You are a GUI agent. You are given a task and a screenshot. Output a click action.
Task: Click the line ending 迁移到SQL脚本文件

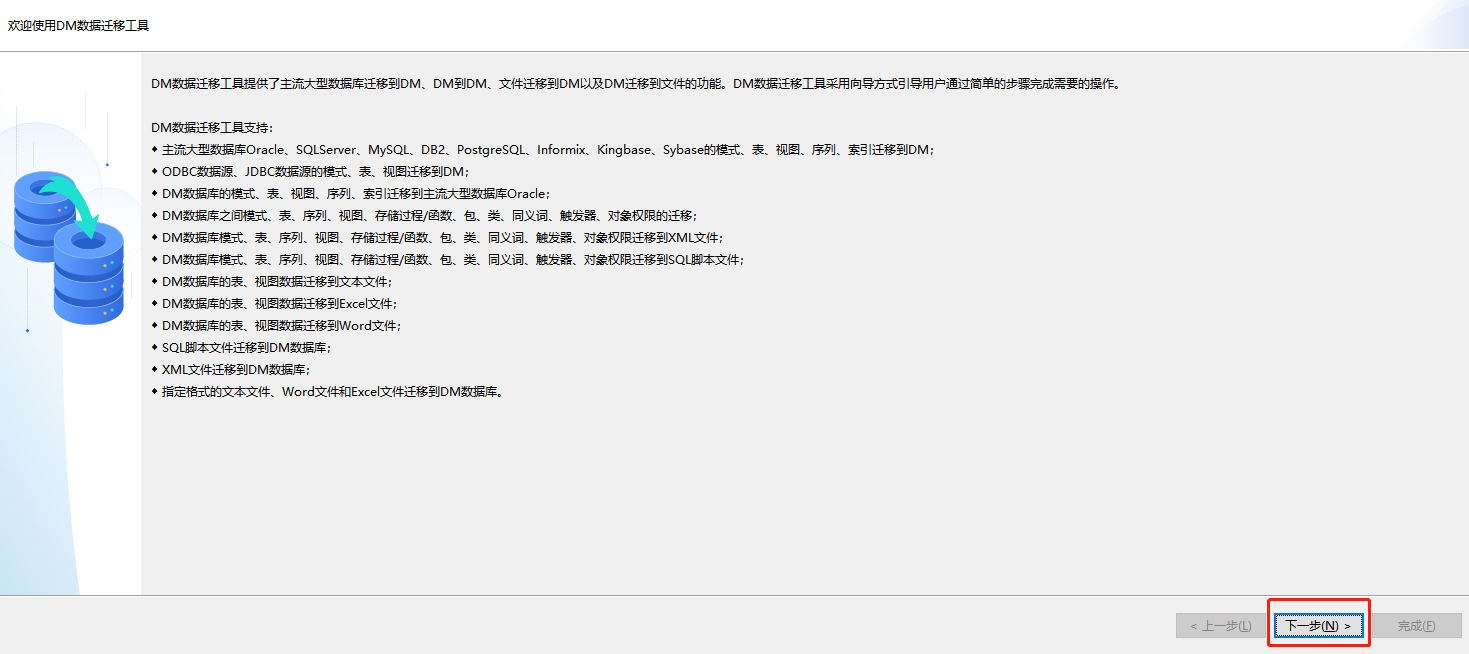[x=448, y=260]
